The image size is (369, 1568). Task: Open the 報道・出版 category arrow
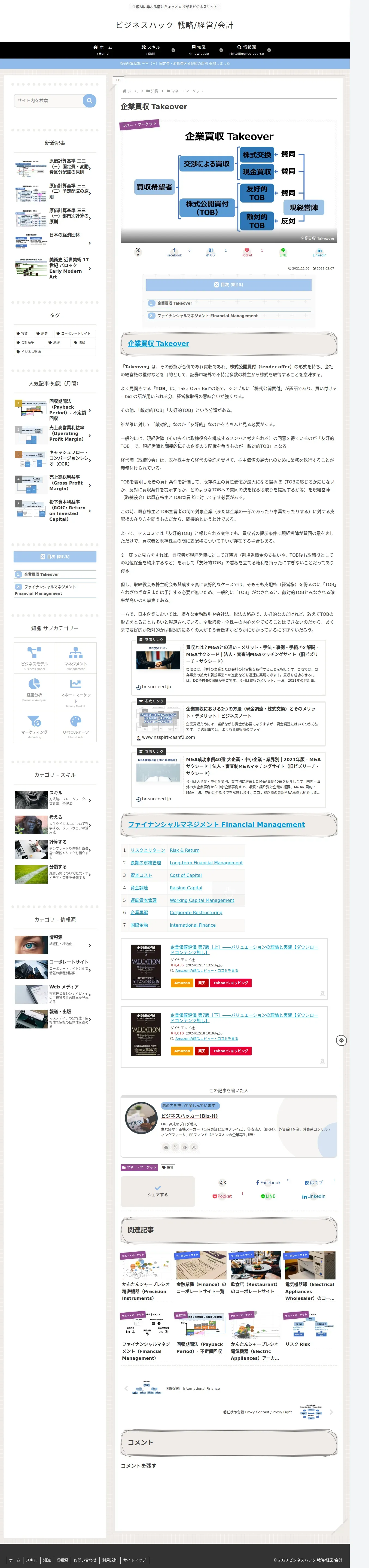(x=90, y=1019)
